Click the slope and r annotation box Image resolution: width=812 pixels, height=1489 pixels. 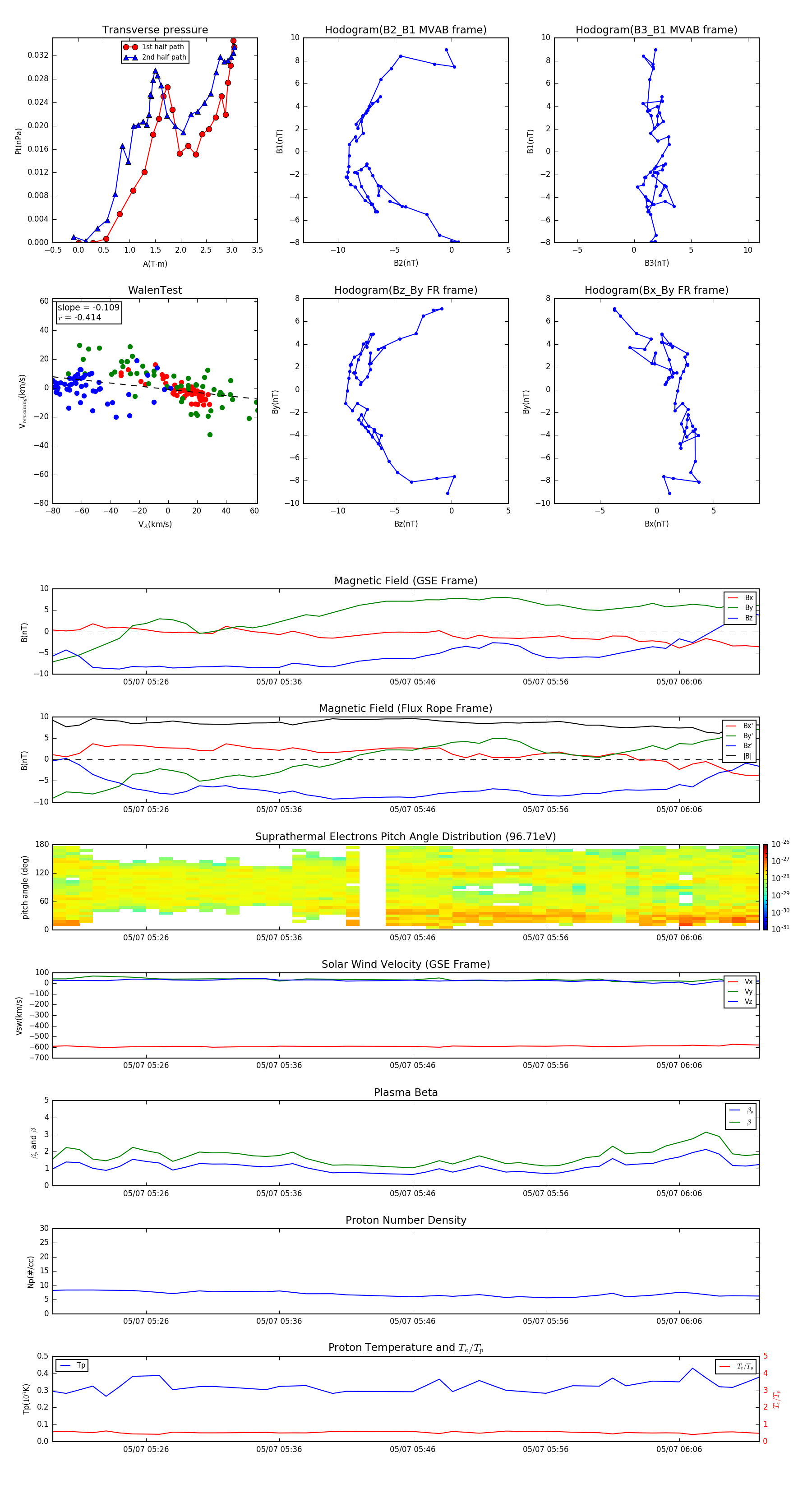(x=88, y=312)
